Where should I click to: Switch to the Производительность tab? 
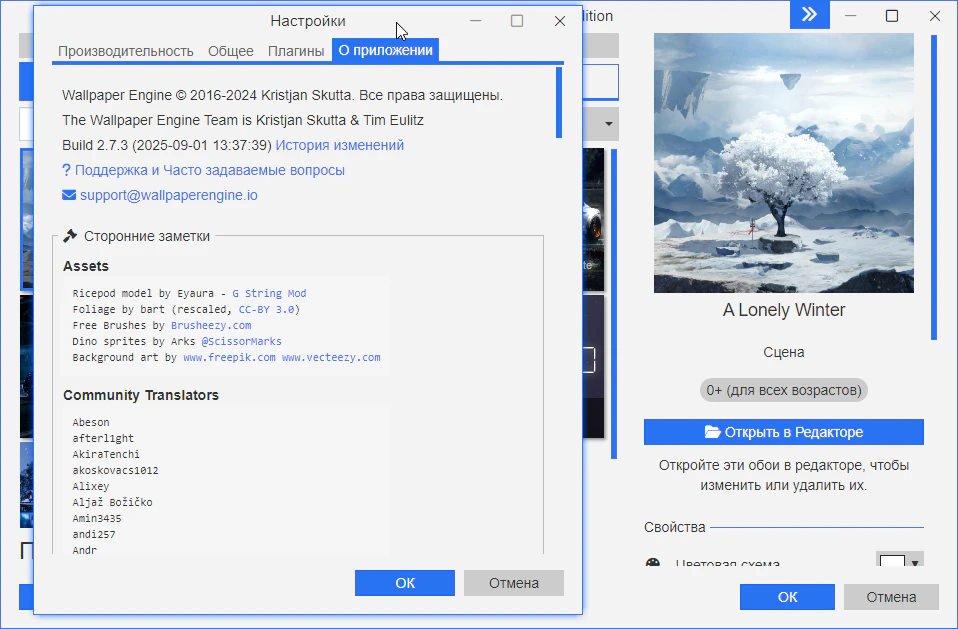tap(125, 51)
